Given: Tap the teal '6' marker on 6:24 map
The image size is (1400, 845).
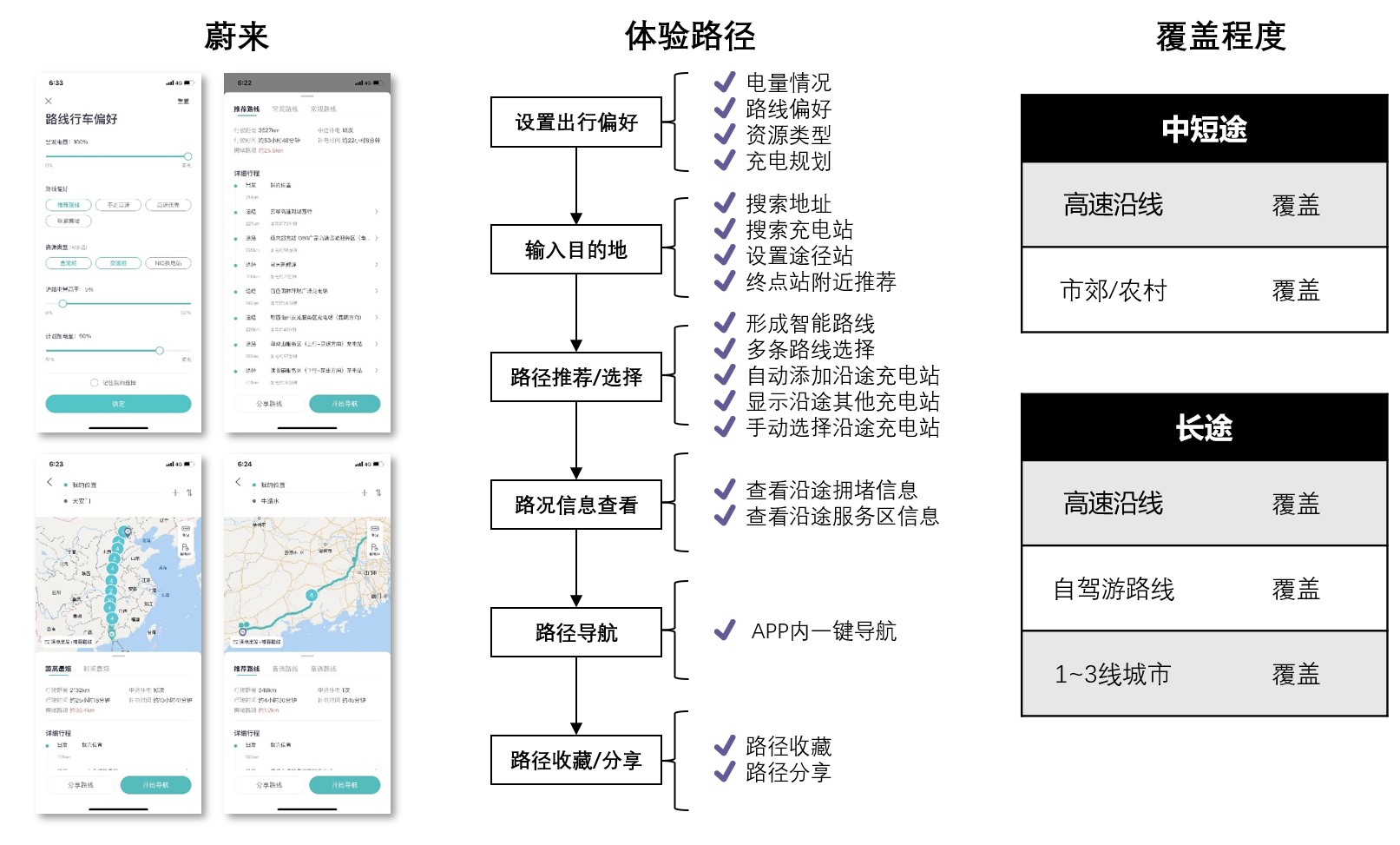Looking at the screenshot, I should 311,595.
